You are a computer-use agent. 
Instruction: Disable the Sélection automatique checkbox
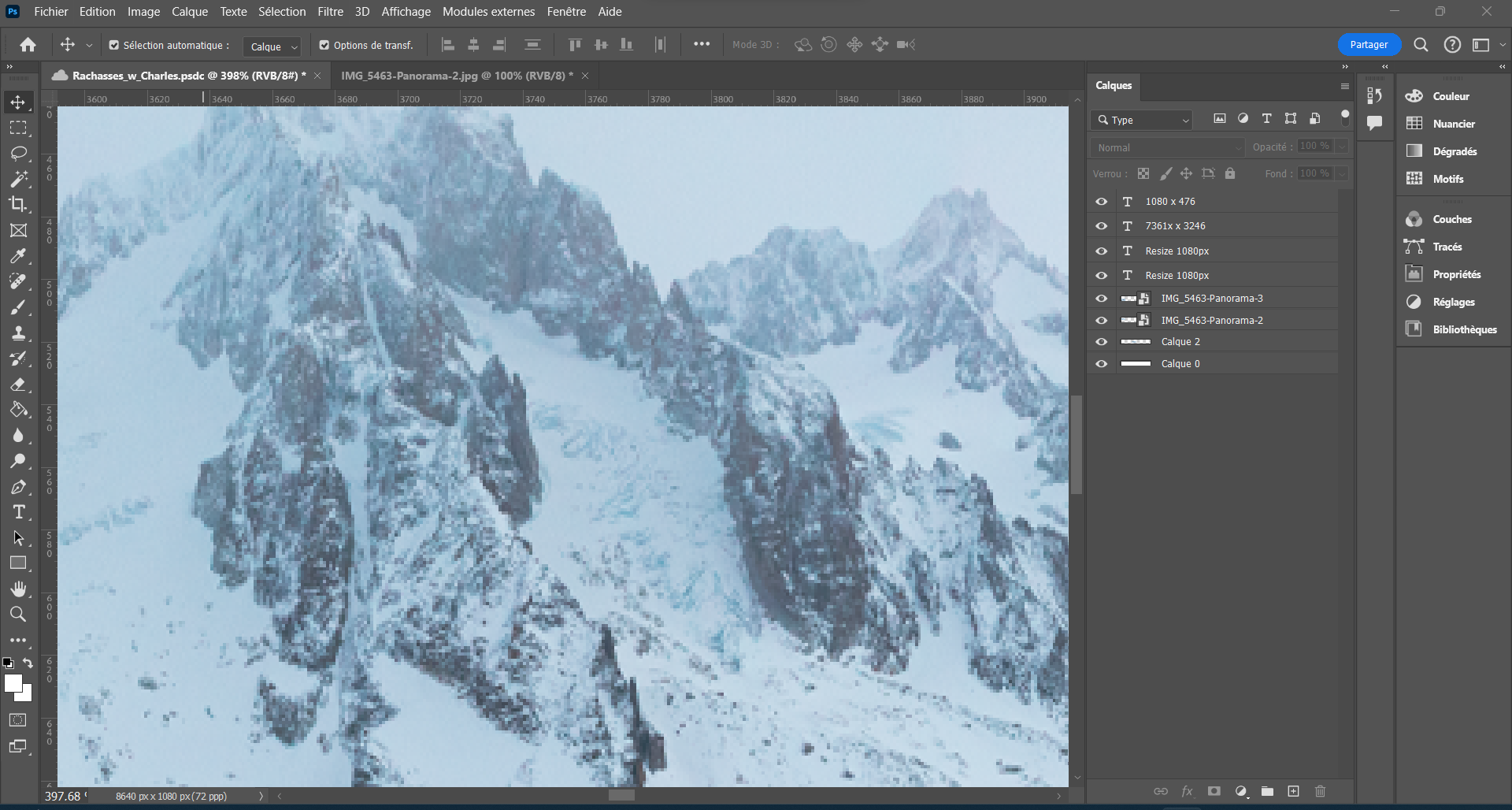tap(113, 45)
